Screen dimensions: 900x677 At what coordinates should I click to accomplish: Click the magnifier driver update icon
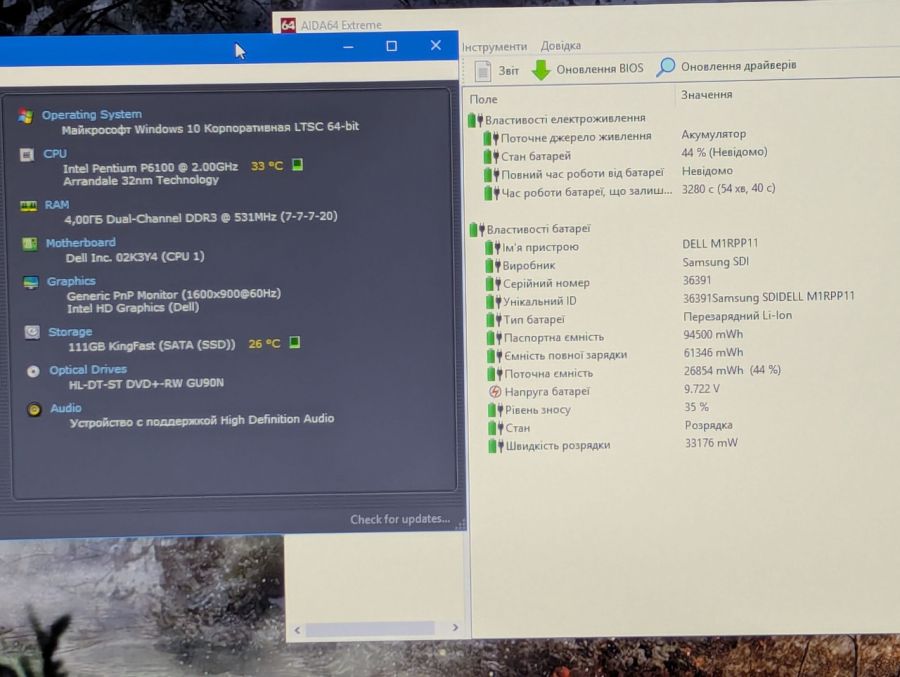click(665, 67)
